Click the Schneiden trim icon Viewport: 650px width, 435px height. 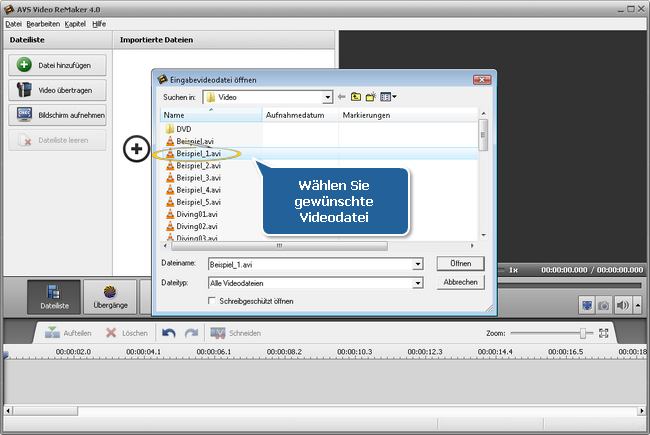[218, 333]
